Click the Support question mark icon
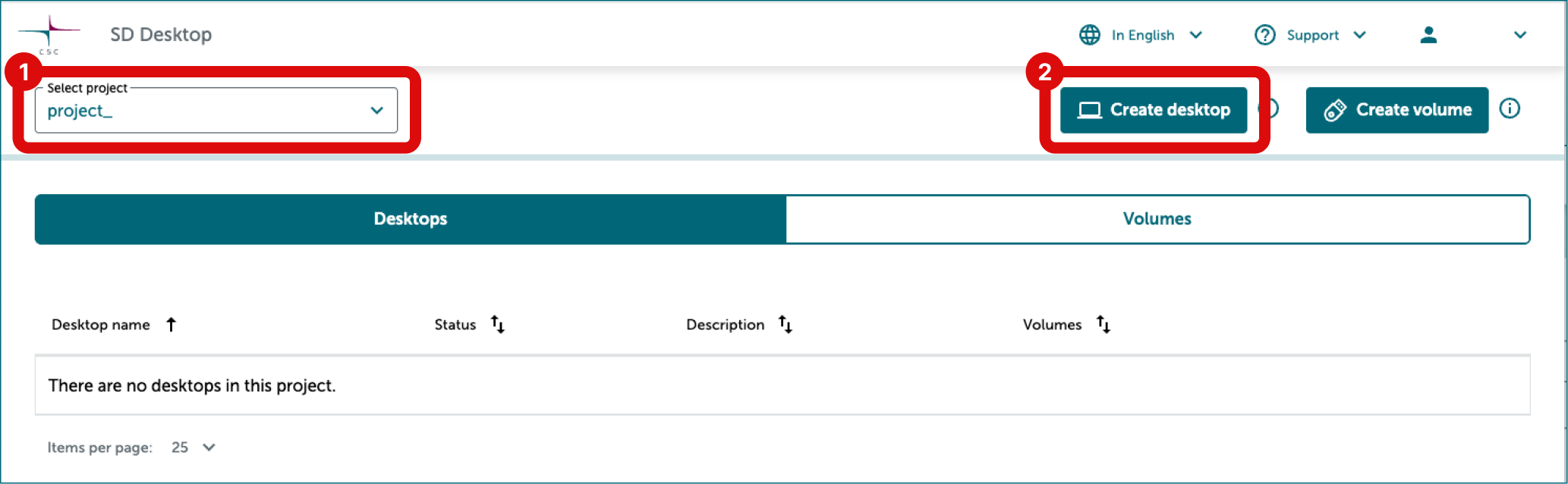Screen dimensions: 1568x484 (1264, 35)
